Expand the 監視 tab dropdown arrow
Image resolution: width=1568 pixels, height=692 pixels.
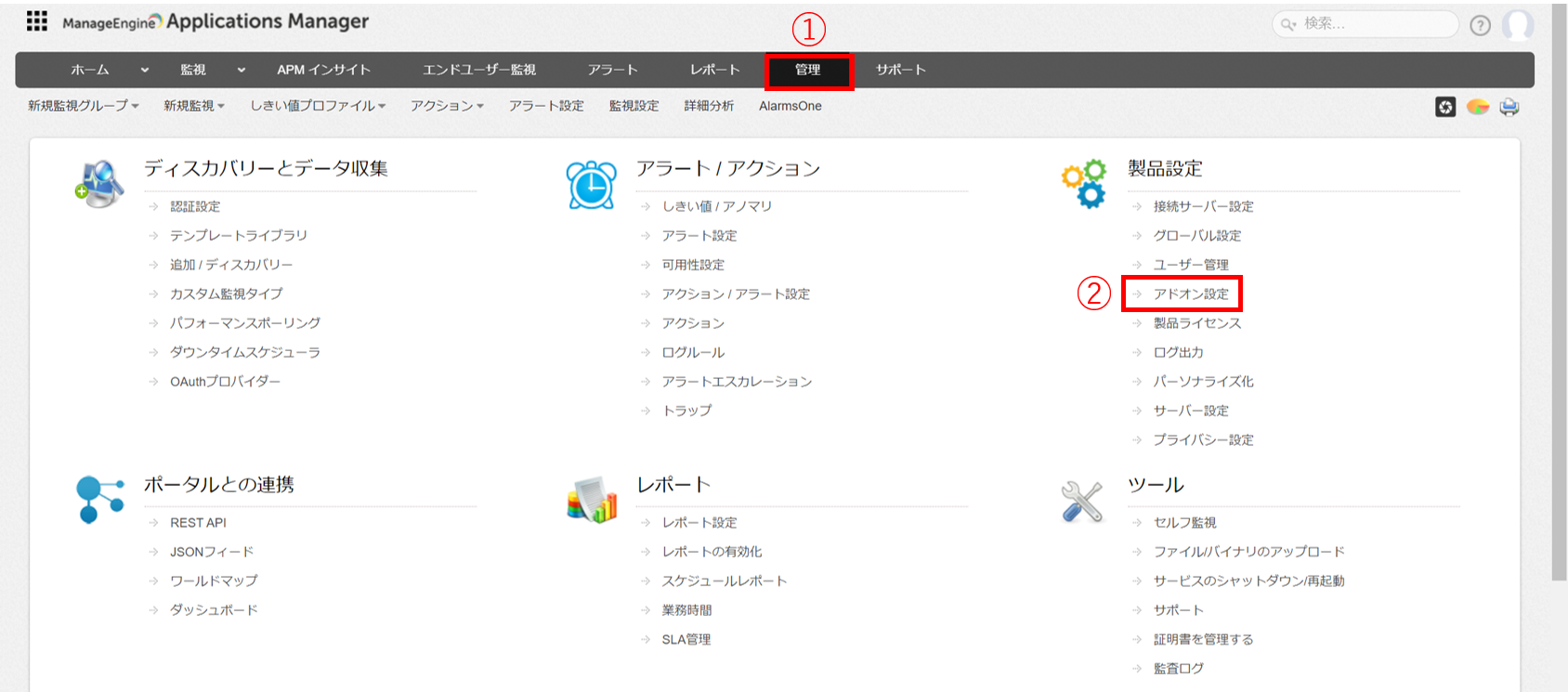[x=242, y=70]
